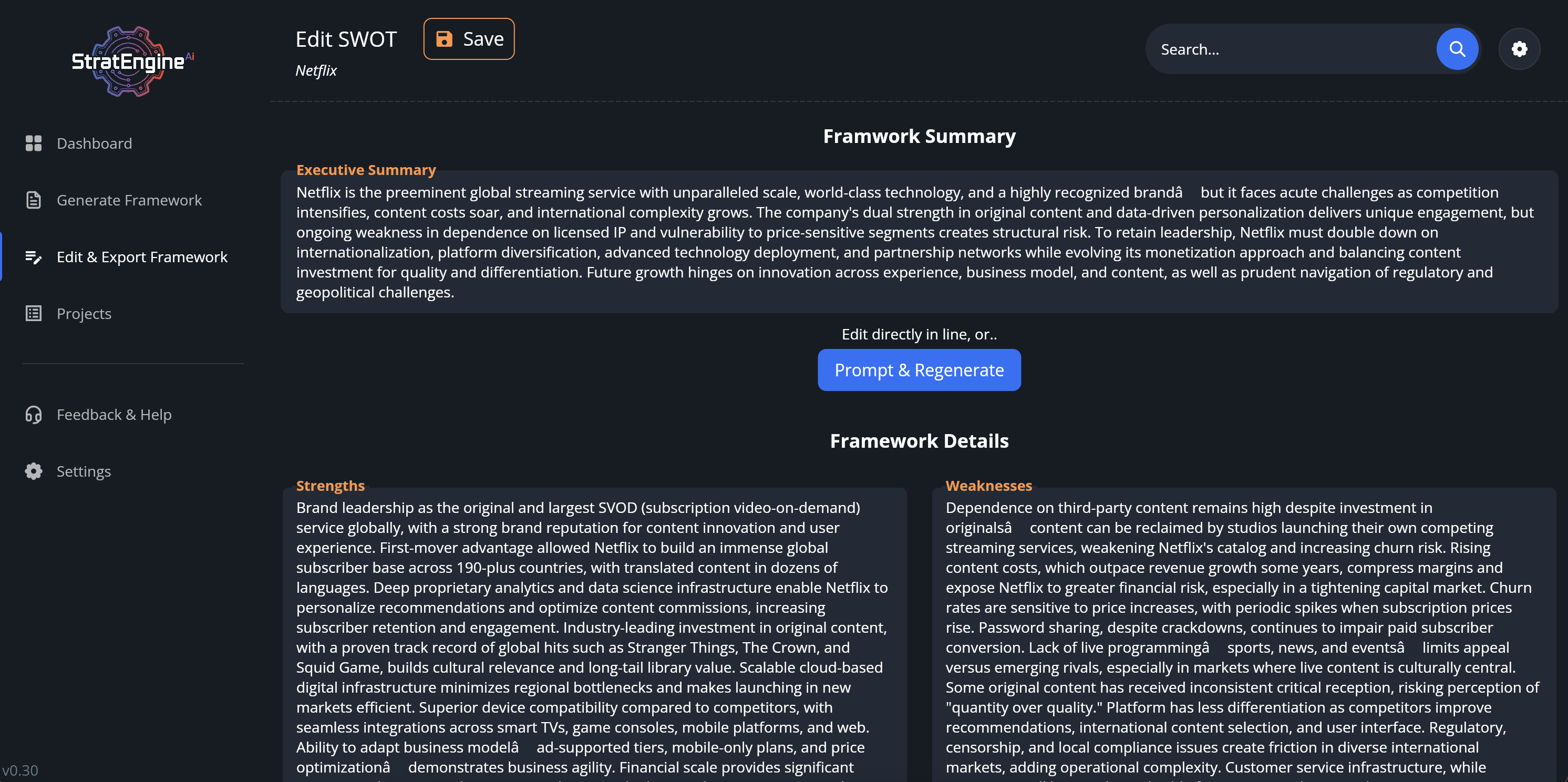Edit the Executive Summary text box

pyautogui.click(x=919, y=242)
